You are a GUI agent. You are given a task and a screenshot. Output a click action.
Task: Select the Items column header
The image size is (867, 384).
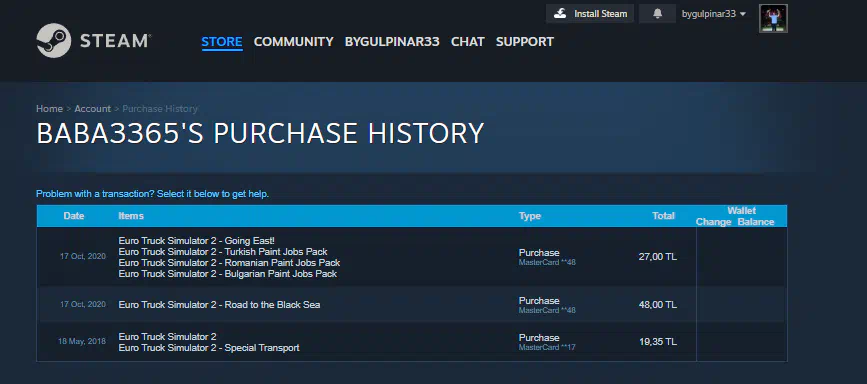tap(131, 216)
